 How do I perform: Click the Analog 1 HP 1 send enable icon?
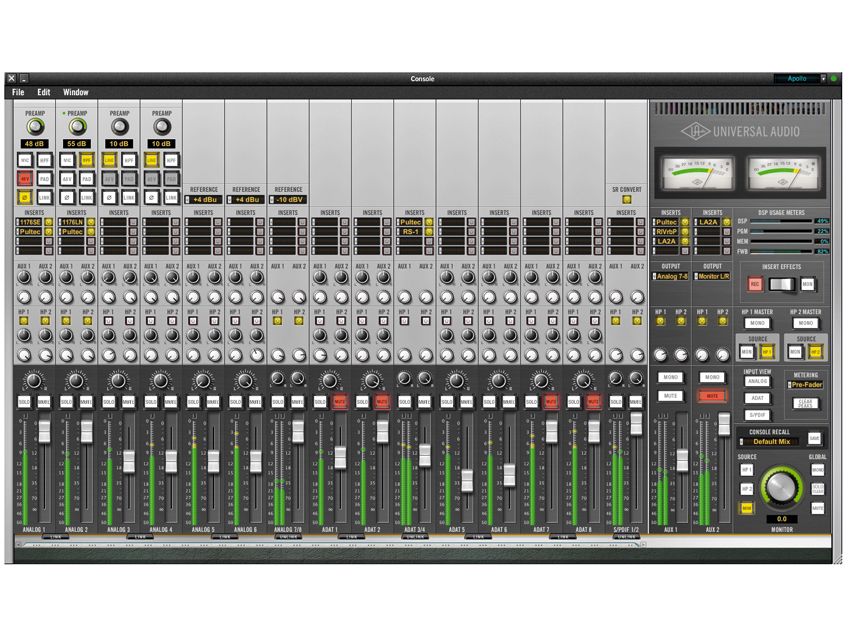[x=24, y=321]
